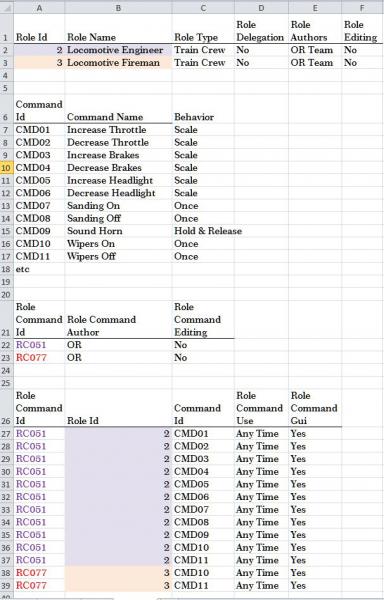
Task: Select 'RC051' in row 22
Action: [39, 345]
